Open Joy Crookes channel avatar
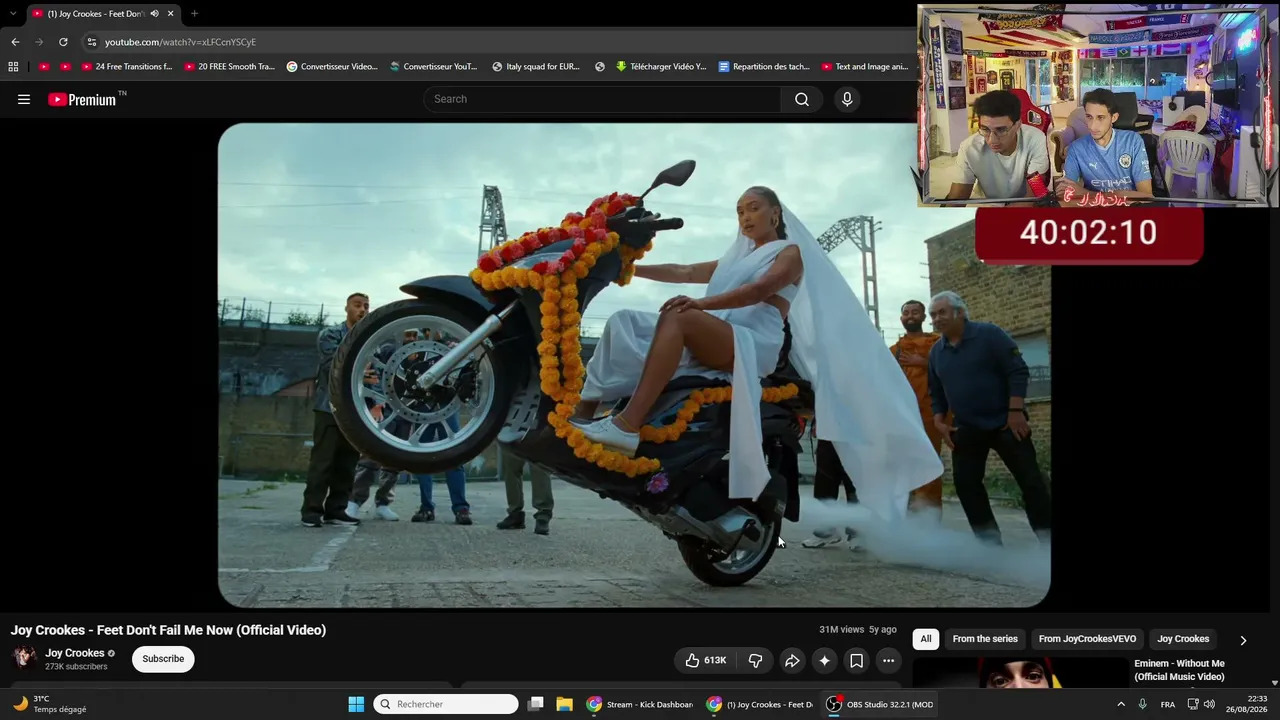The image size is (1280, 720). [x=24, y=658]
